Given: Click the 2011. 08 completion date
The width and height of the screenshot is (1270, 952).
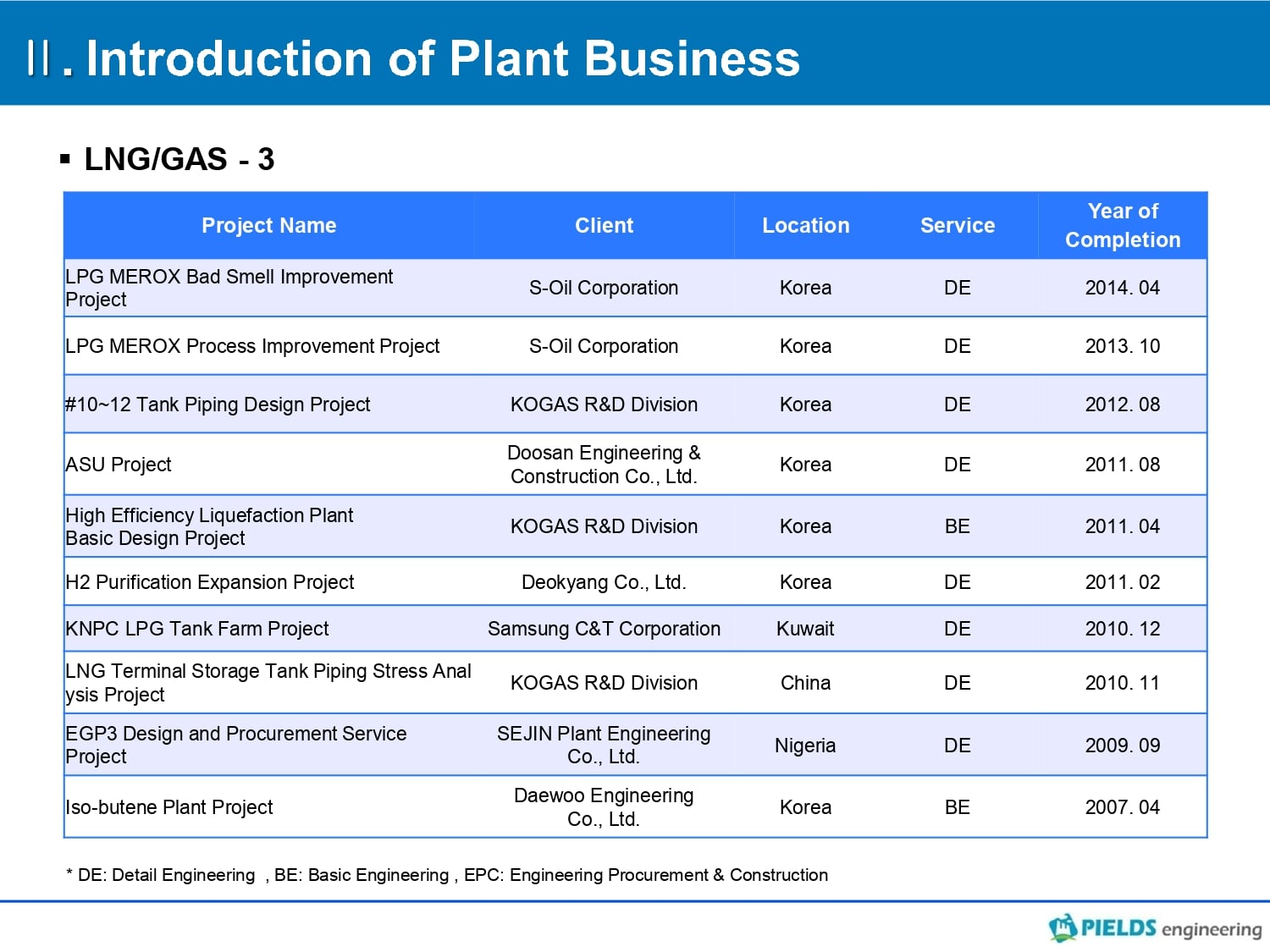Looking at the screenshot, I should 1123,465.
